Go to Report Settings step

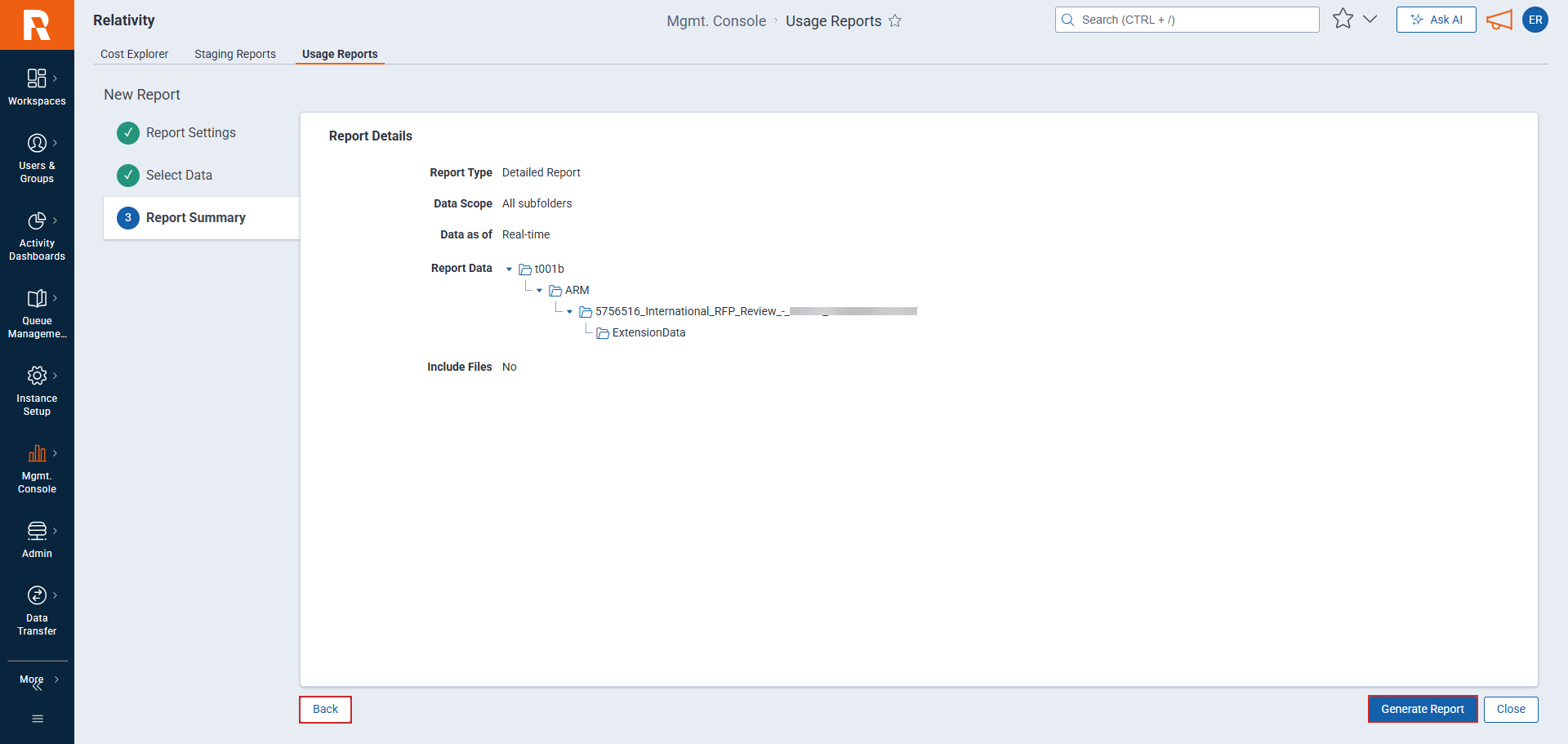coord(191,133)
